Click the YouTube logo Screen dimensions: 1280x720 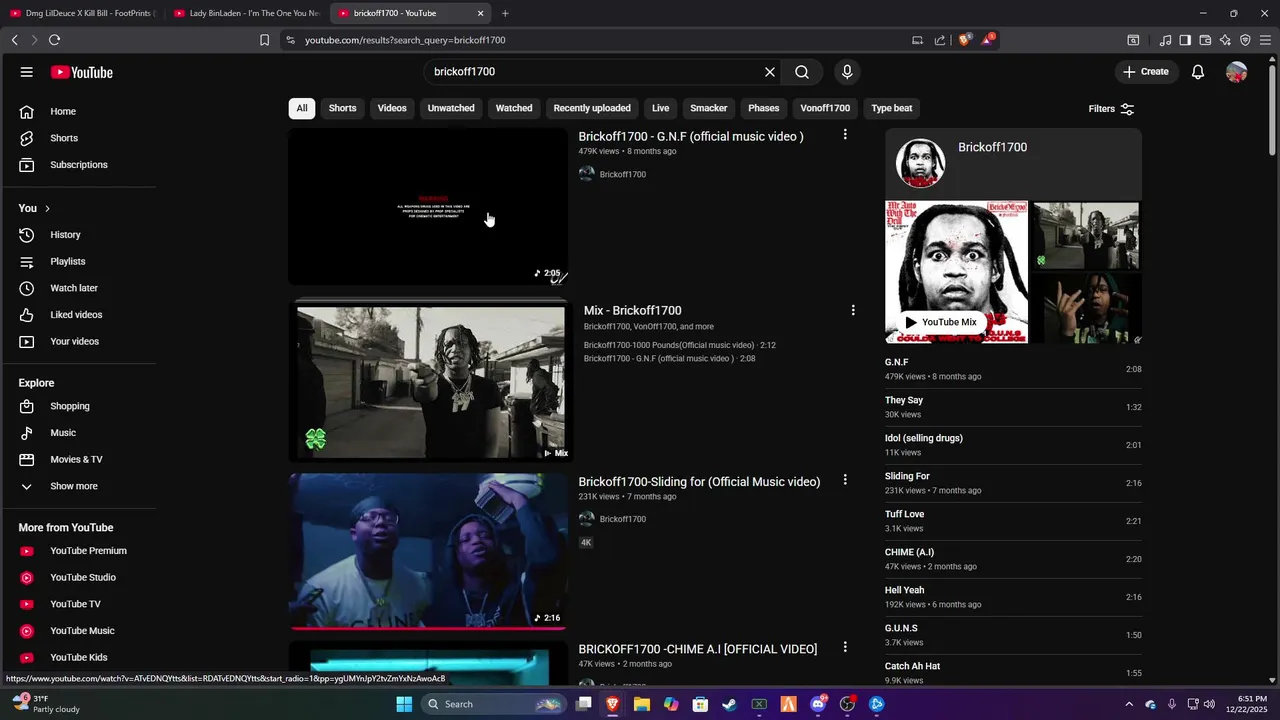click(82, 72)
